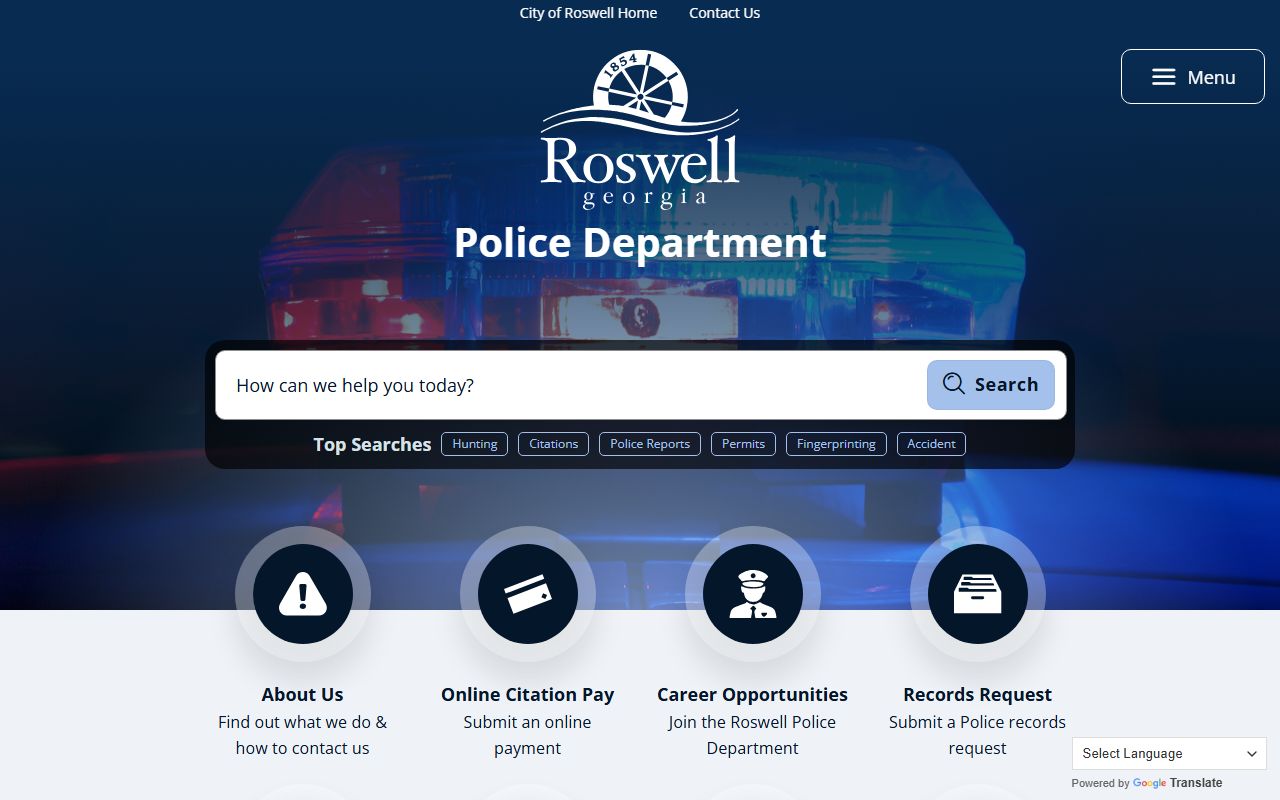Image resolution: width=1280 pixels, height=800 pixels.
Task: Open the Contact Us link
Action: click(x=724, y=13)
